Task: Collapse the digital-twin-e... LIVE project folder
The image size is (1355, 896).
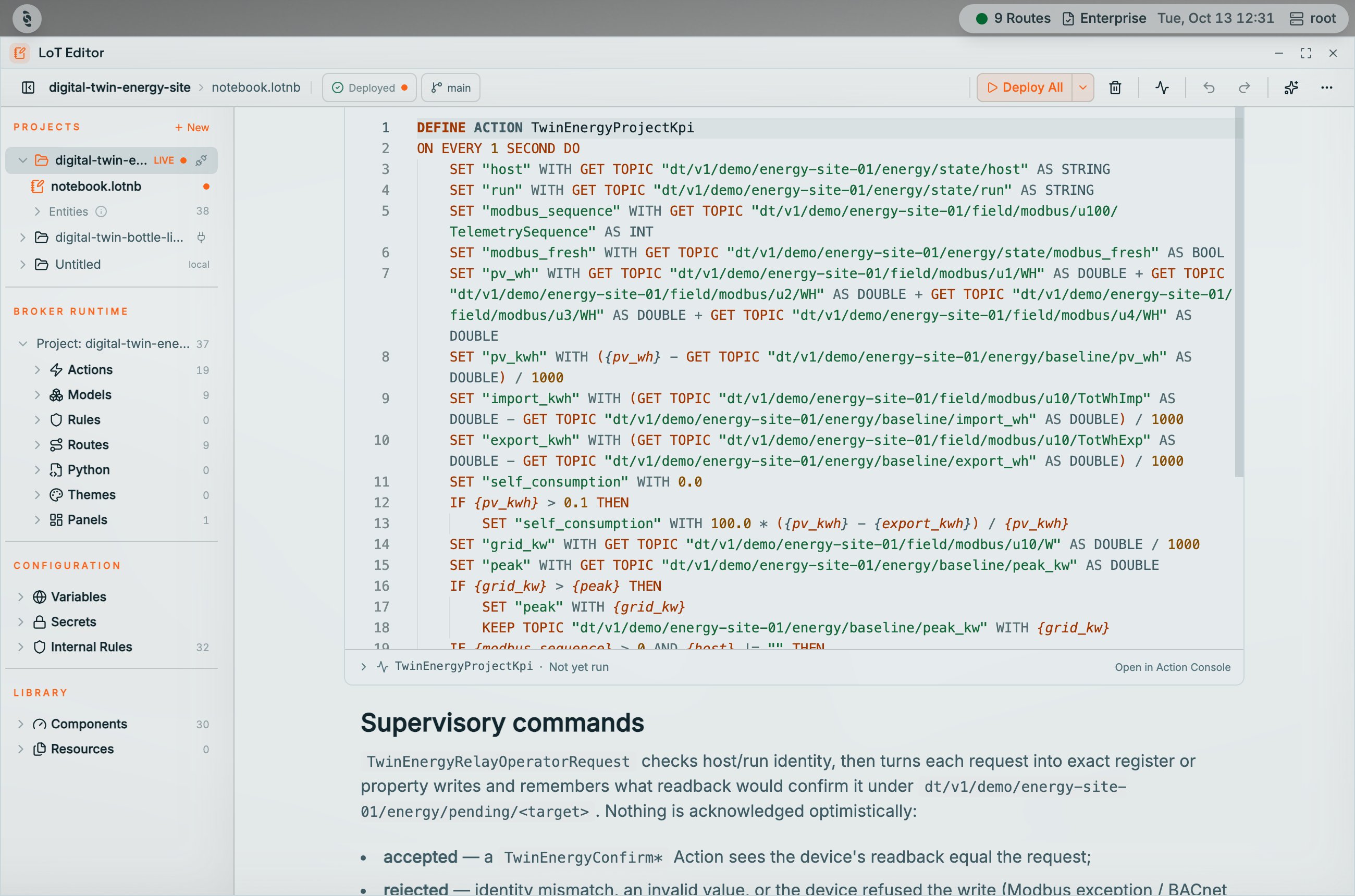Action: 23,160
